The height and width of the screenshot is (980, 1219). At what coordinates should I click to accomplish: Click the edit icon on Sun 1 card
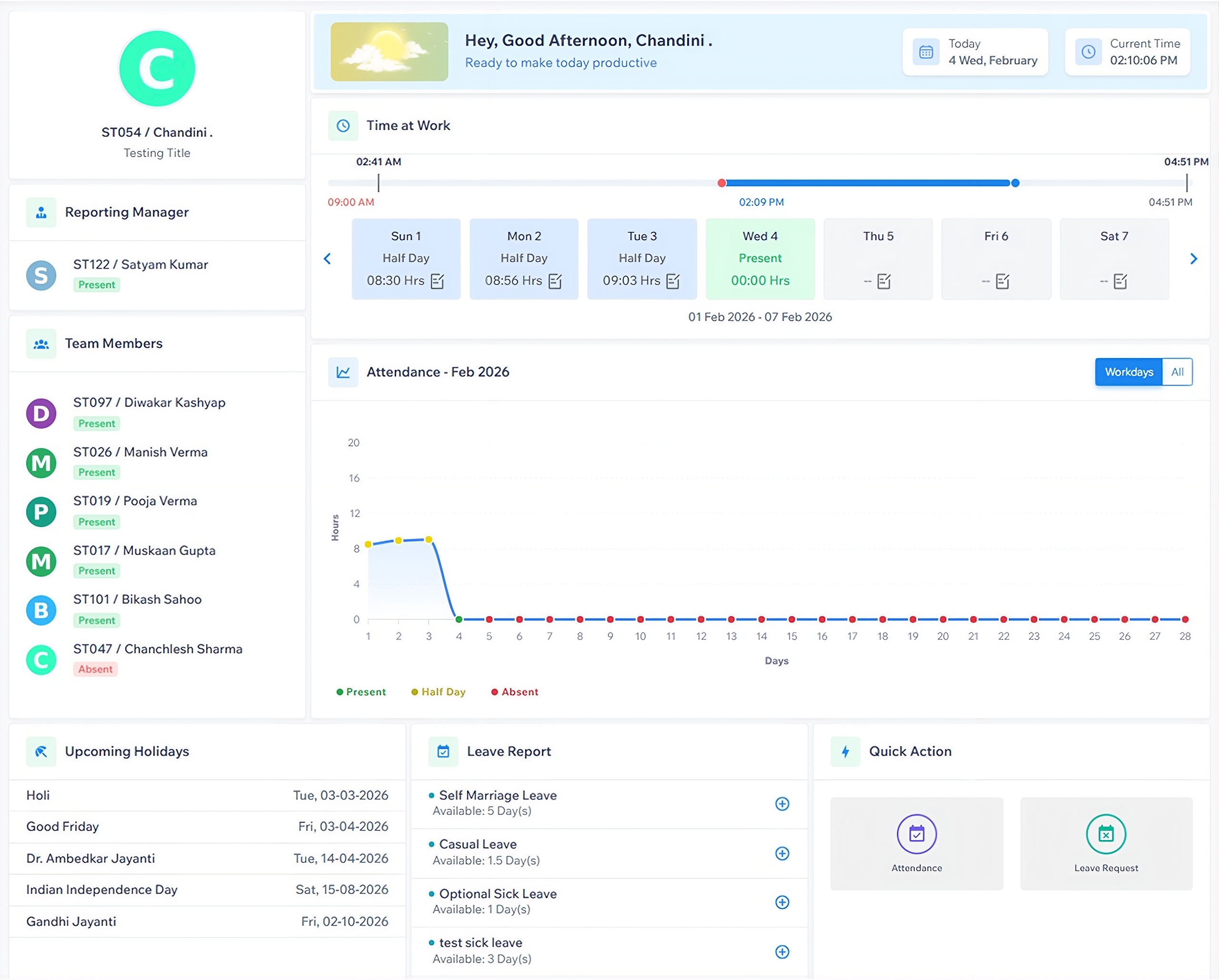point(437,281)
